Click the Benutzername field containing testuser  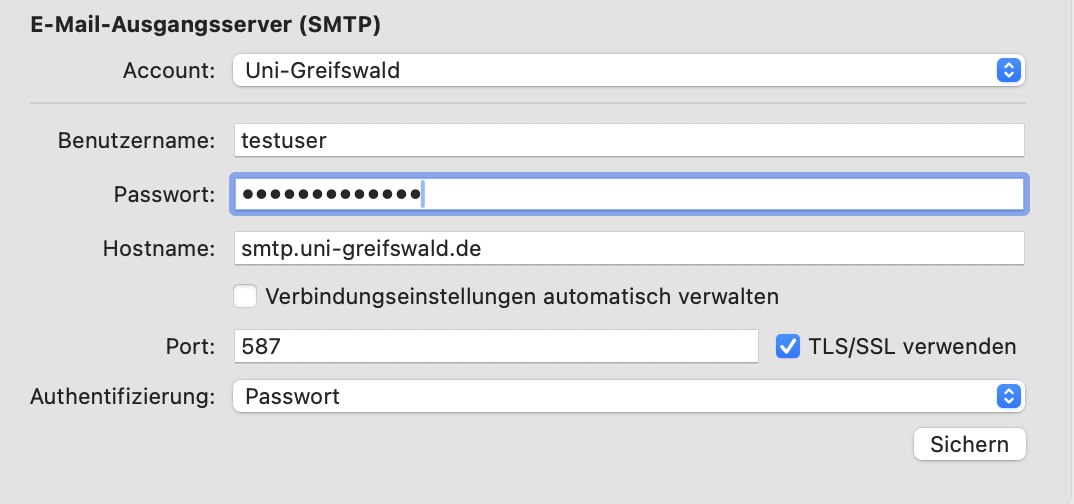628,141
